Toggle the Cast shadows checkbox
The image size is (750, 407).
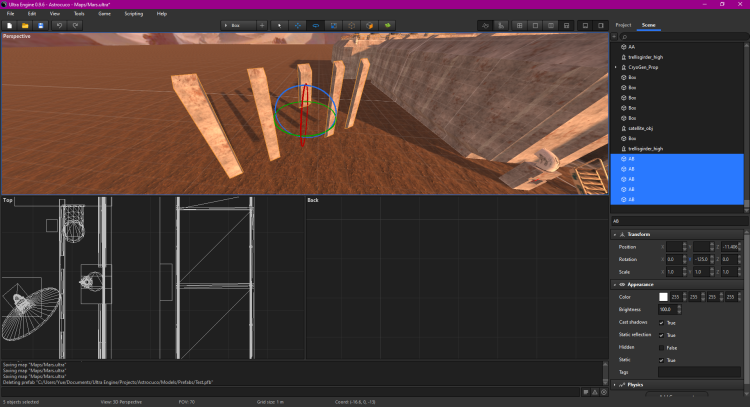click(661, 323)
